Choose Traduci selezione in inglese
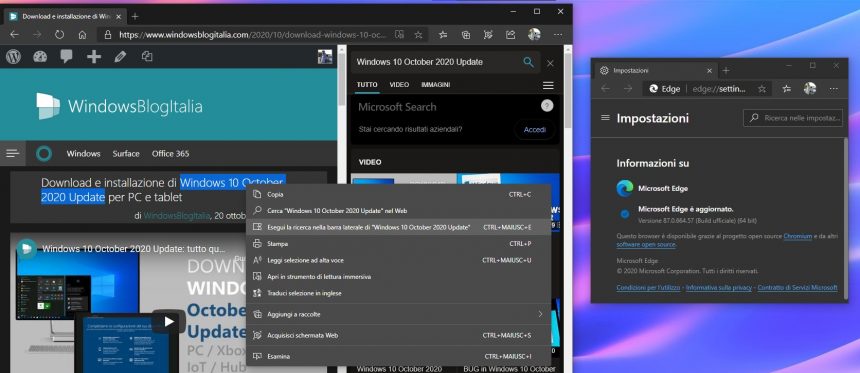This screenshot has width=860, height=373. point(398,293)
